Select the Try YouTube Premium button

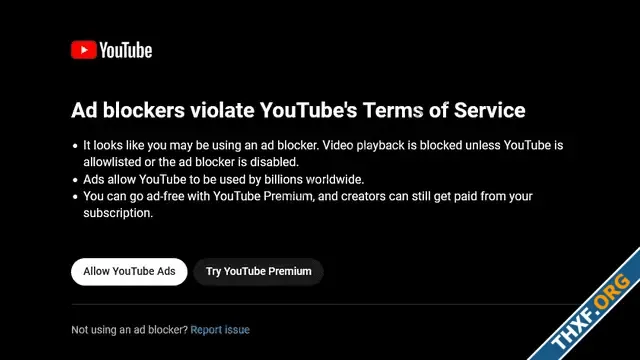tap(258, 271)
